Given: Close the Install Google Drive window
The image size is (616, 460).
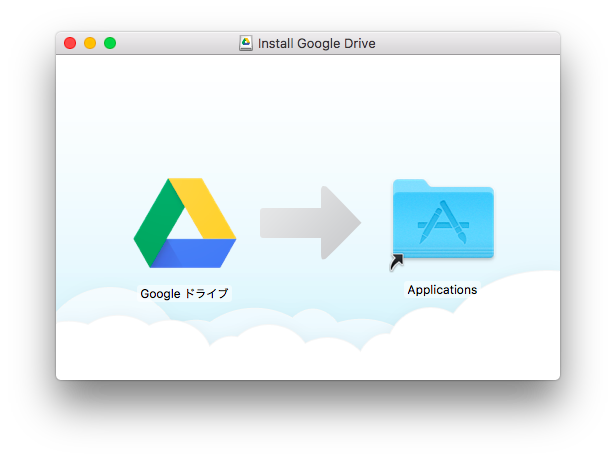Looking at the screenshot, I should (70, 43).
